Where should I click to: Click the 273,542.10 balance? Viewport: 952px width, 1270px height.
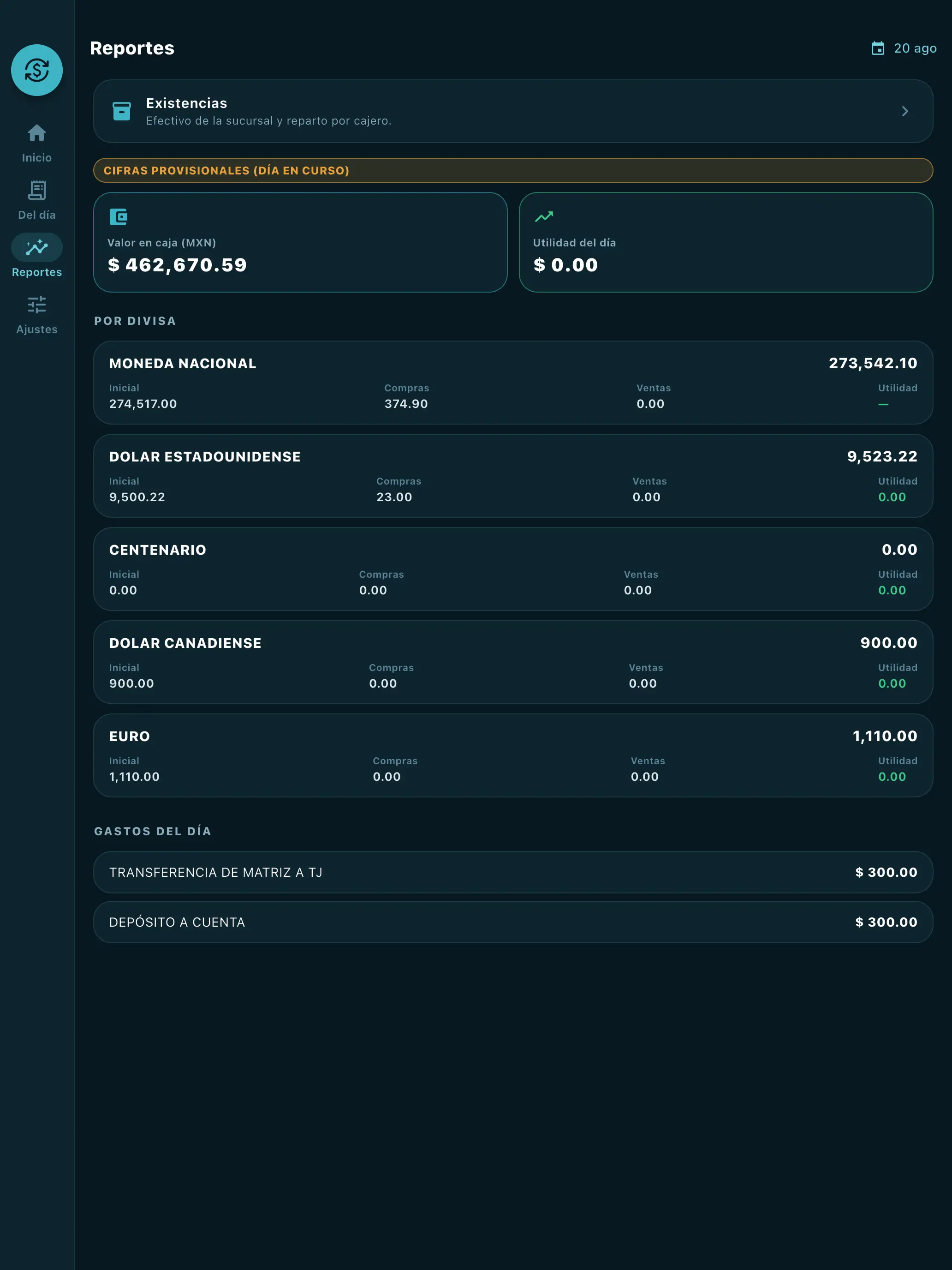coord(873,364)
